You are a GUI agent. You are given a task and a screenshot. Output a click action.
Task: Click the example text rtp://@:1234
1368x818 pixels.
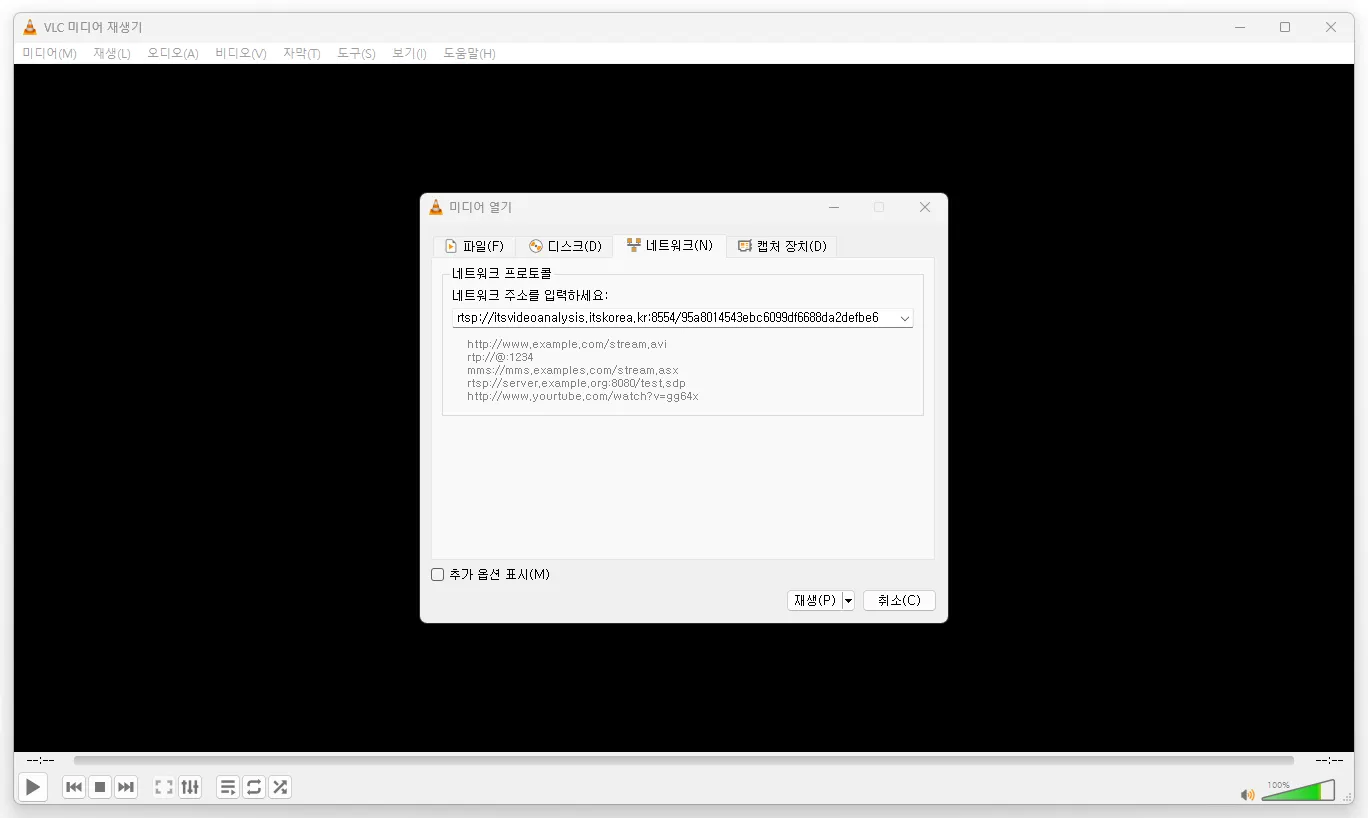[500, 357]
